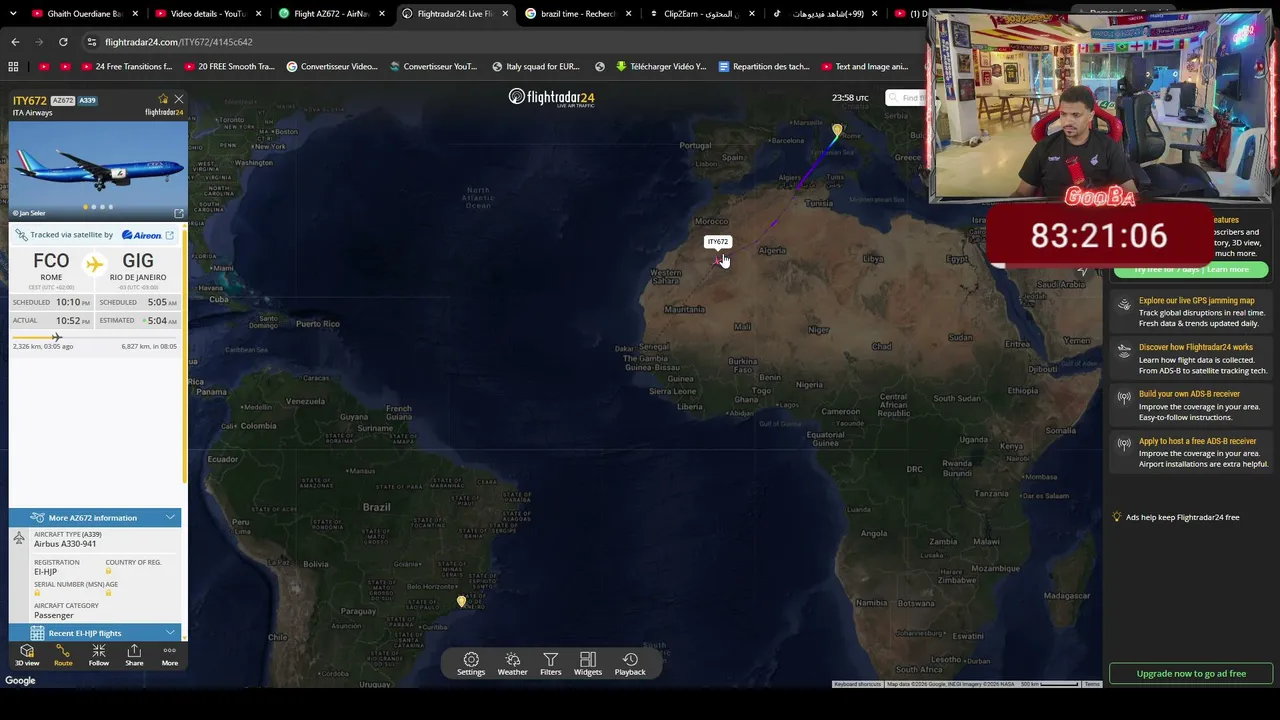
Task: Select the second photo carousel dot
Action: coord(94,207)
